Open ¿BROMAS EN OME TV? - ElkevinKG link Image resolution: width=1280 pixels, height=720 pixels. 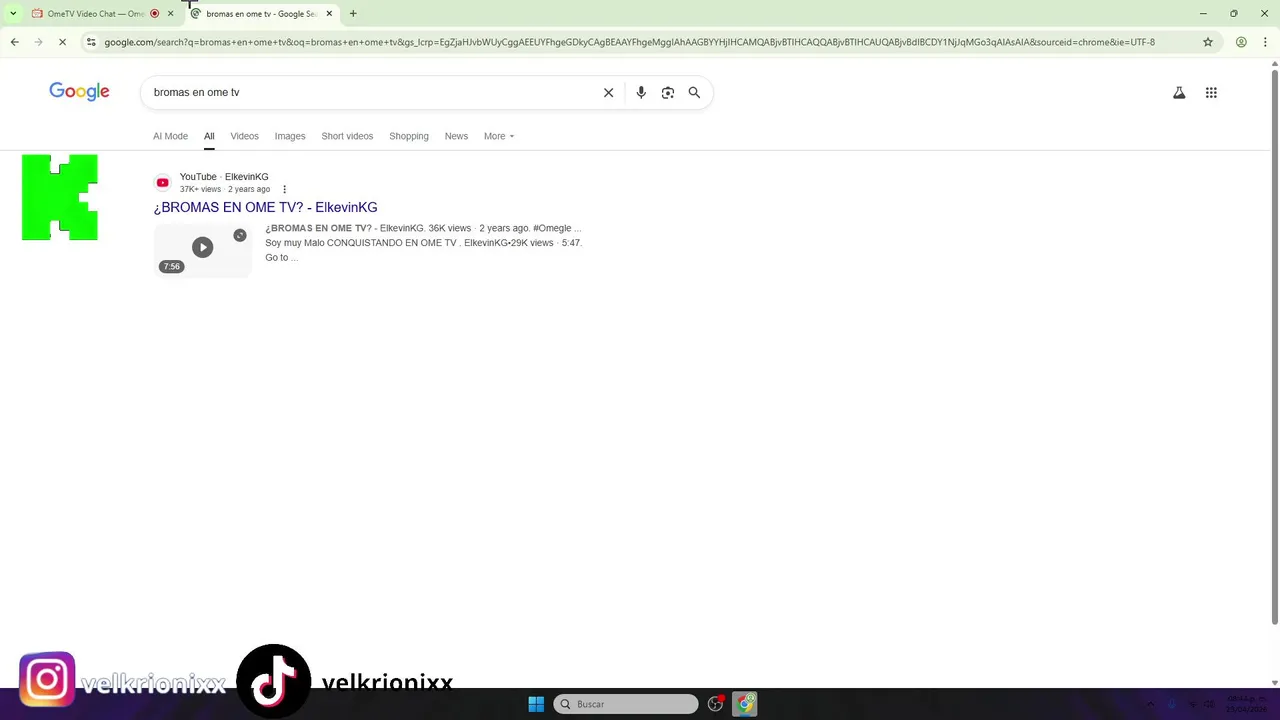(x=265, y=207)
